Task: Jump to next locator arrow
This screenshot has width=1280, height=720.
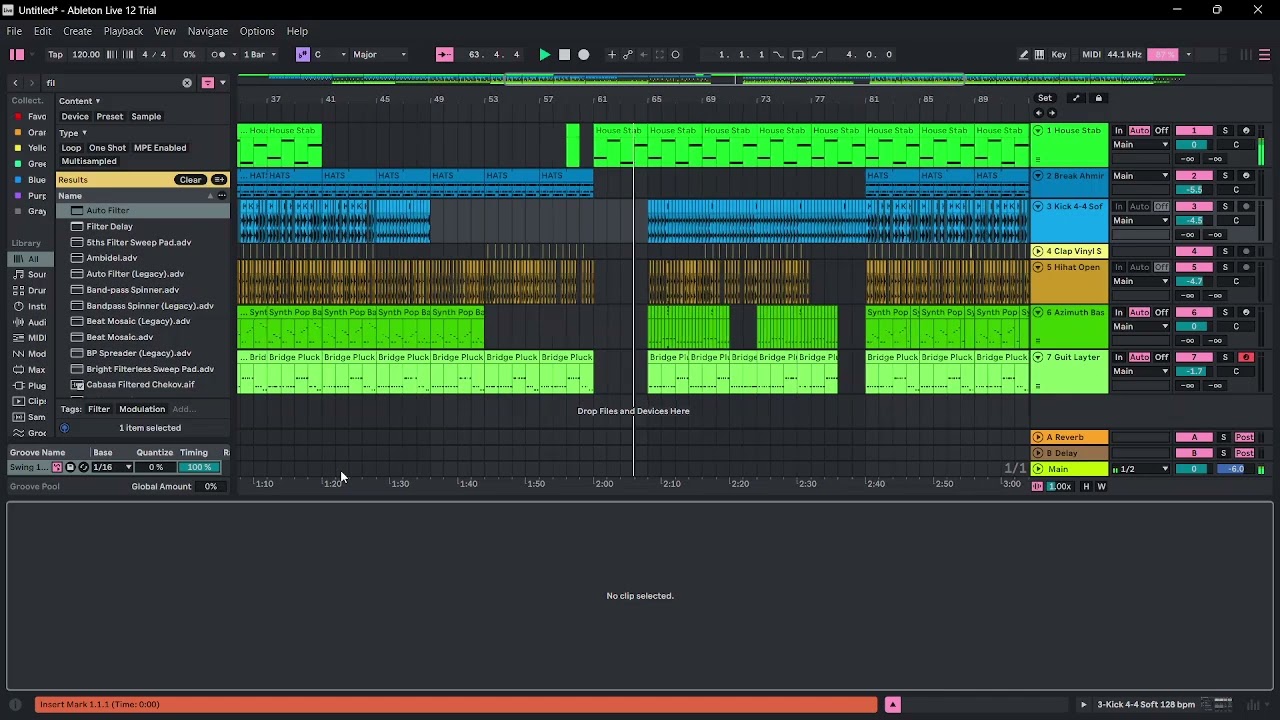Action: point(1051,113)
